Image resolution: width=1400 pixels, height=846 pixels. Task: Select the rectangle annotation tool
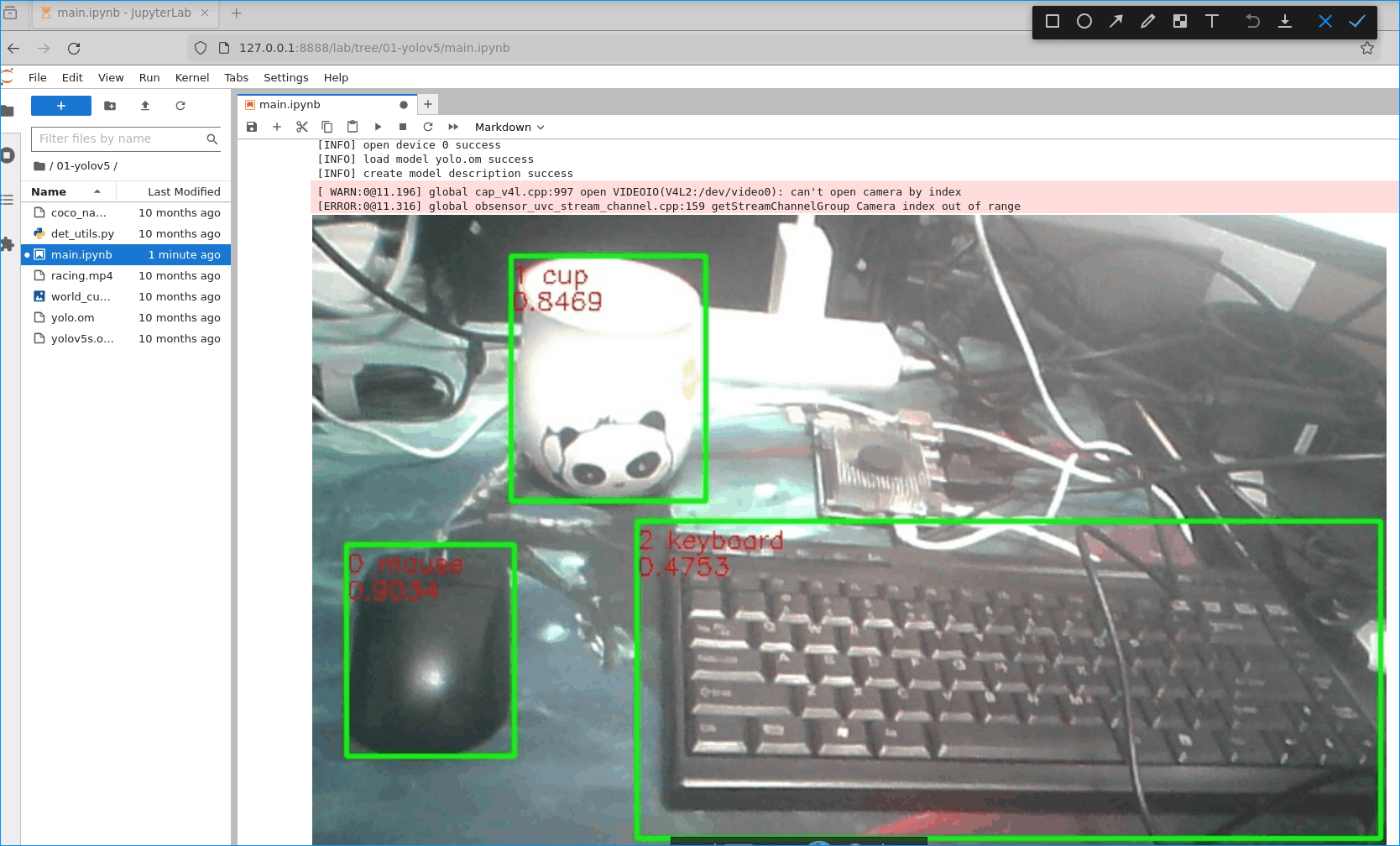click(x=1052, y=21)
